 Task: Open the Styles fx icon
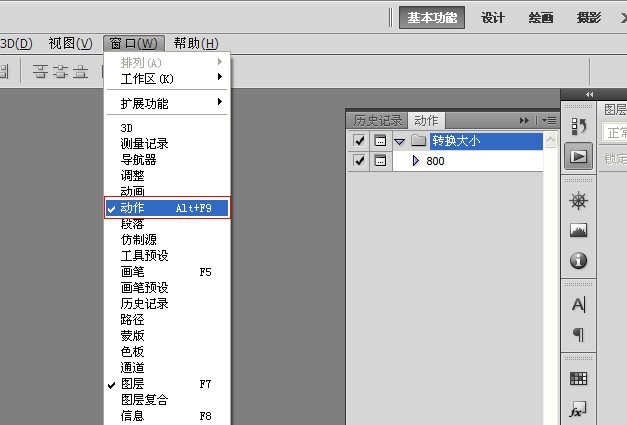point(578,409)
